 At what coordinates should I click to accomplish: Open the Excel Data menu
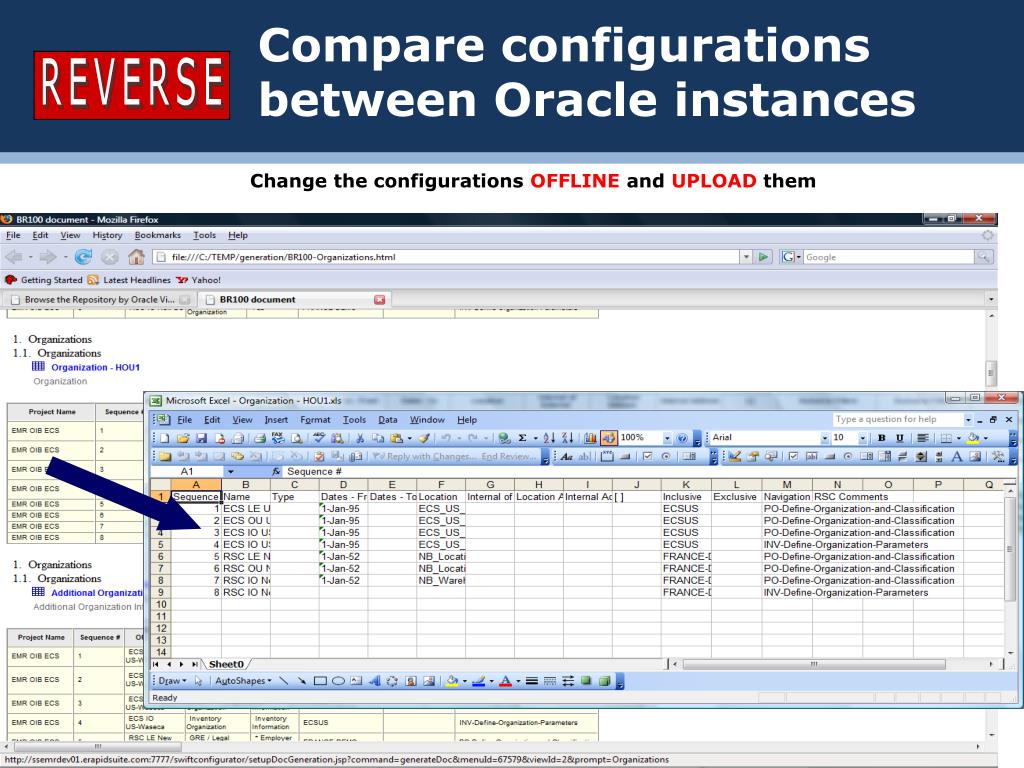(x=387, y=420)
